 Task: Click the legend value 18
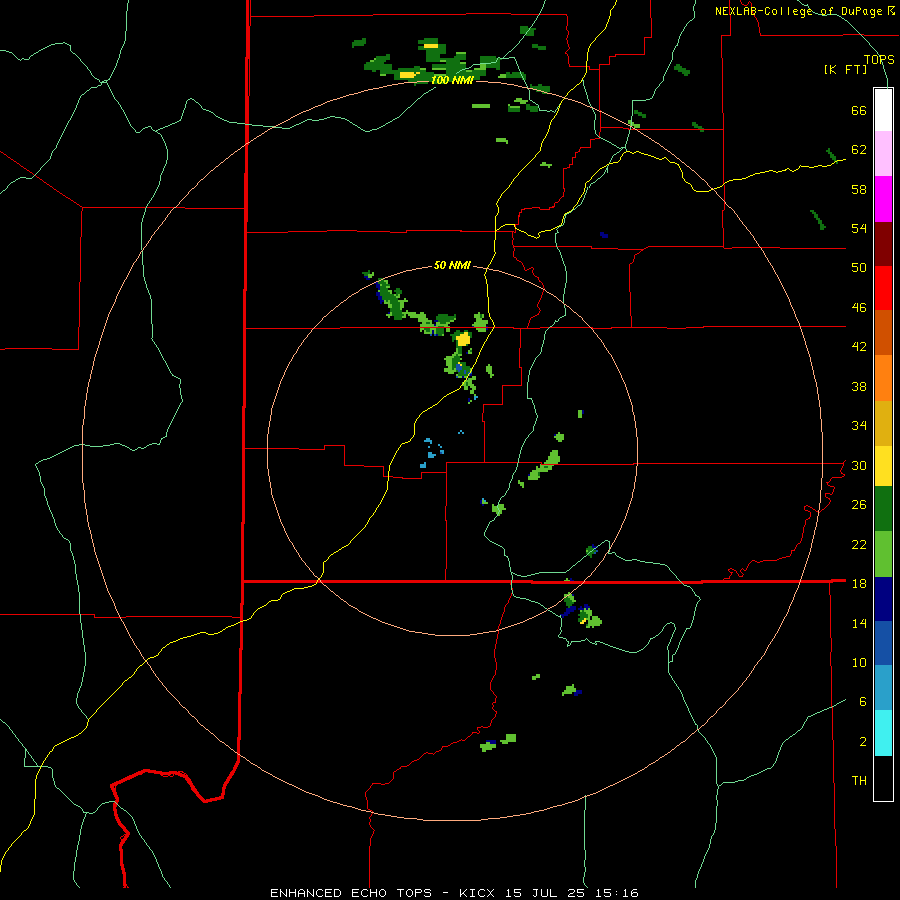pyautogui.click(x=859, y=583)
